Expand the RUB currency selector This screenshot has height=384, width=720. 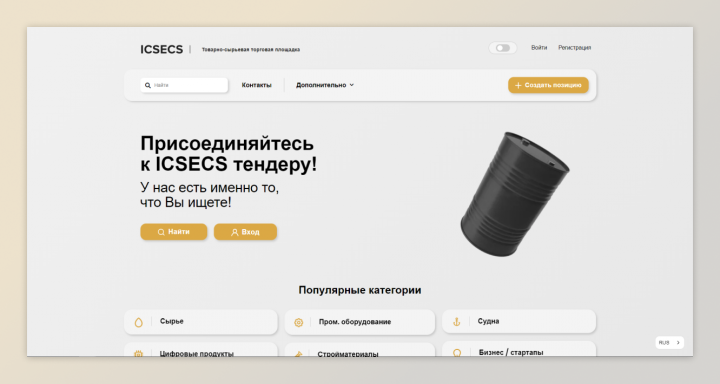[669, 343]
